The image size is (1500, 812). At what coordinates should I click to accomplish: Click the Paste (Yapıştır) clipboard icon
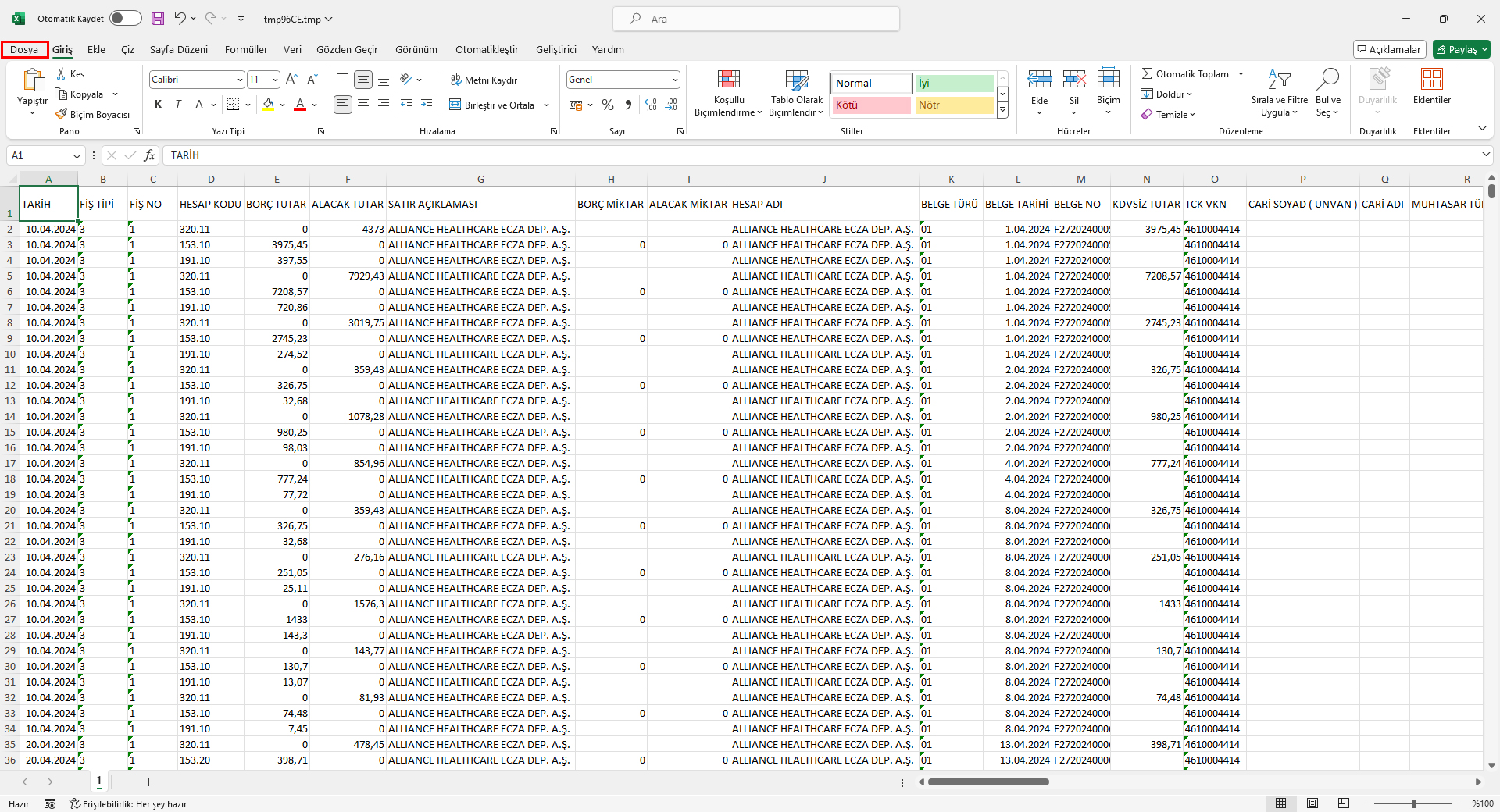(x=33, y=80)
